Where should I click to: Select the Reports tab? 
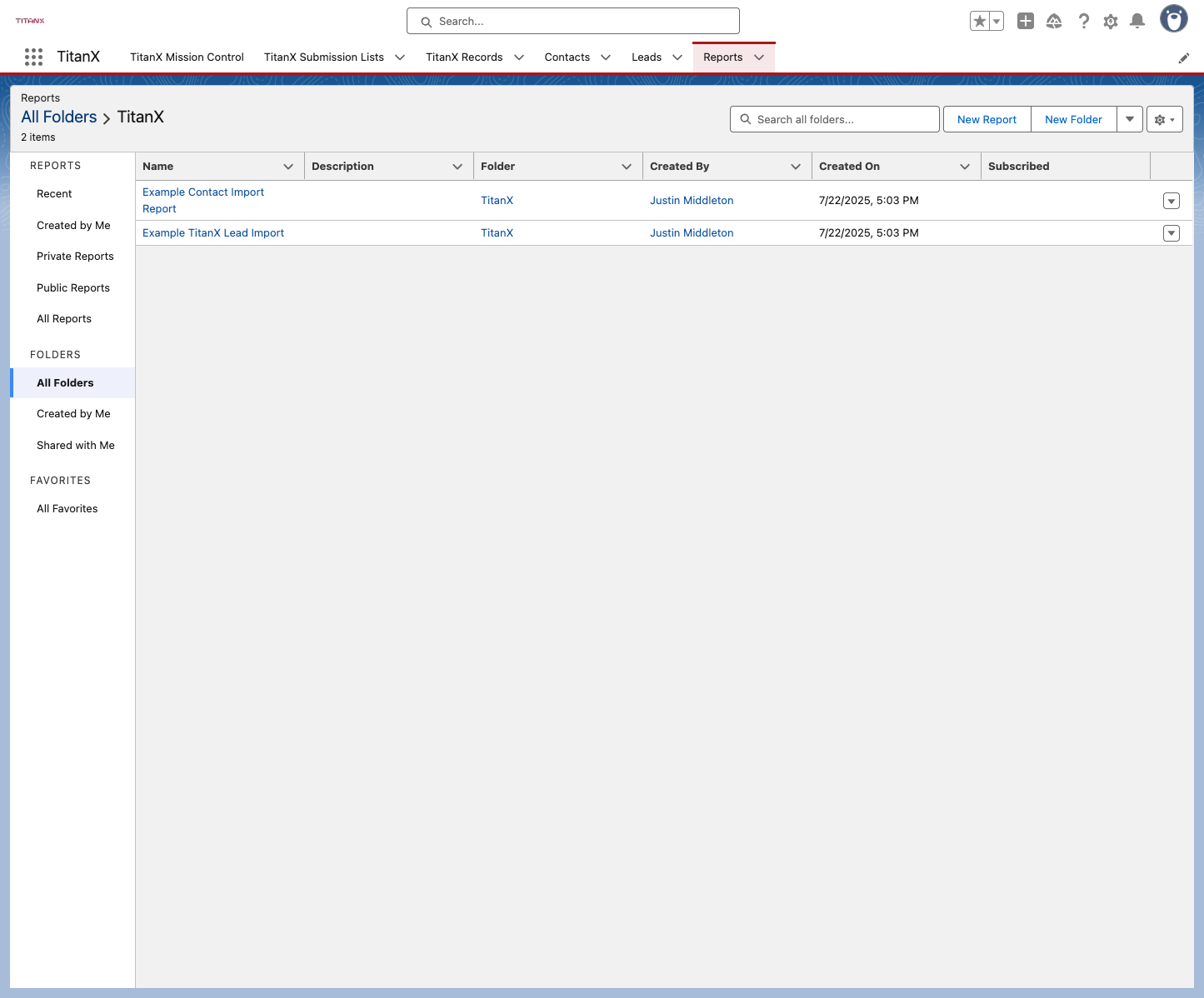coord(722,57)
